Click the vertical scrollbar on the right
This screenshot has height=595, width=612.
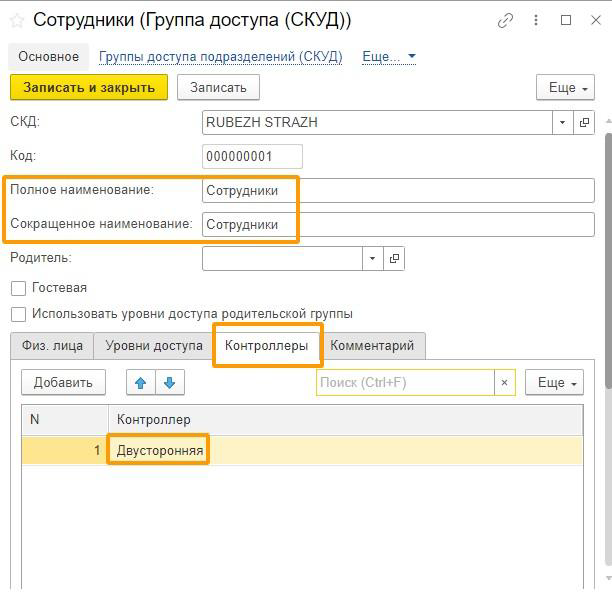click(607, 300)
